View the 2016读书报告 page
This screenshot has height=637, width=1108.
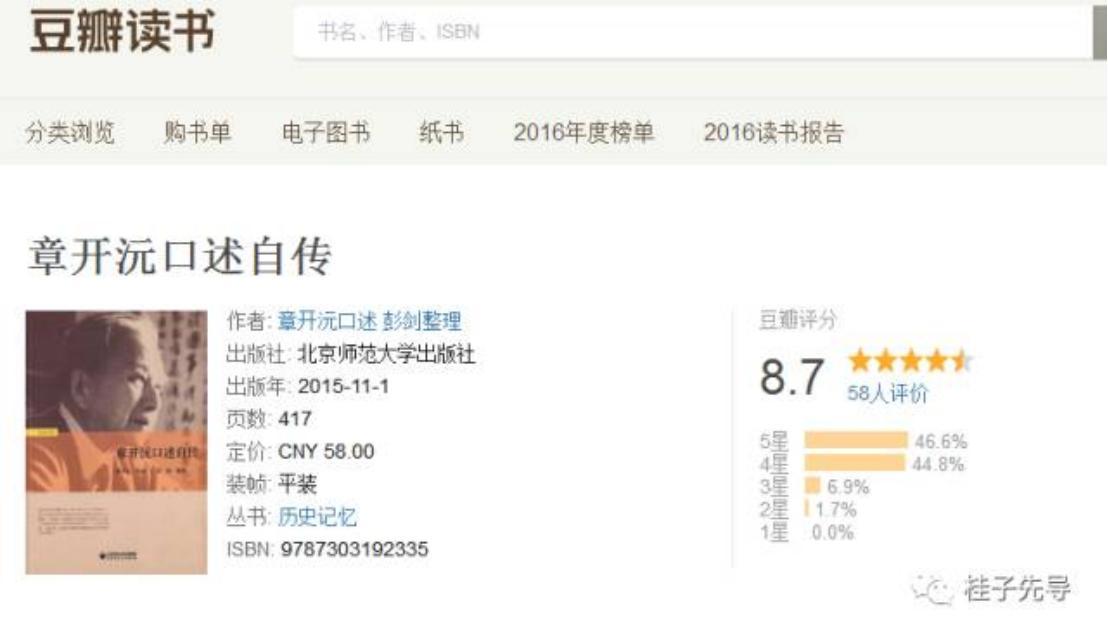[x=773, y=132]
